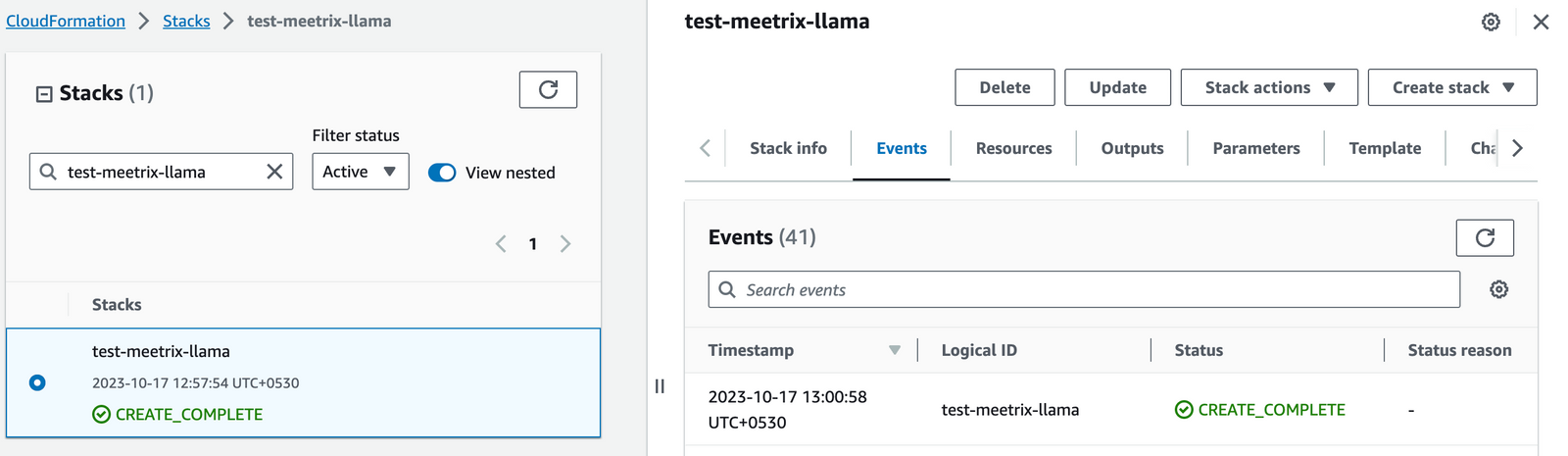Switch to the Parameters tab
This screenshot has width=1568, height=456.
coord(1256,148)
